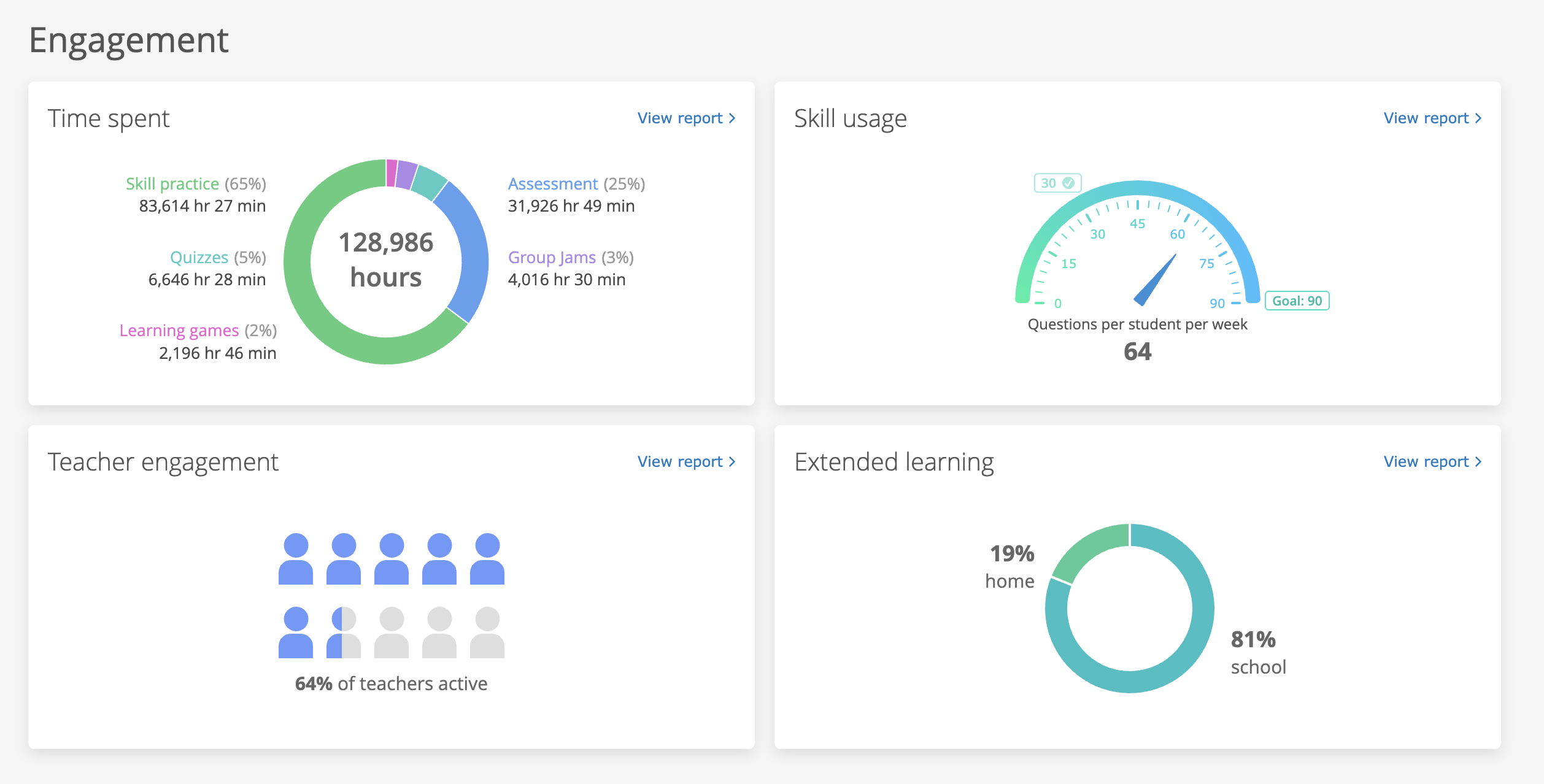Expand the Skill usage View report chevron
1544x784 pixels.
click(x=1478, y=118)
